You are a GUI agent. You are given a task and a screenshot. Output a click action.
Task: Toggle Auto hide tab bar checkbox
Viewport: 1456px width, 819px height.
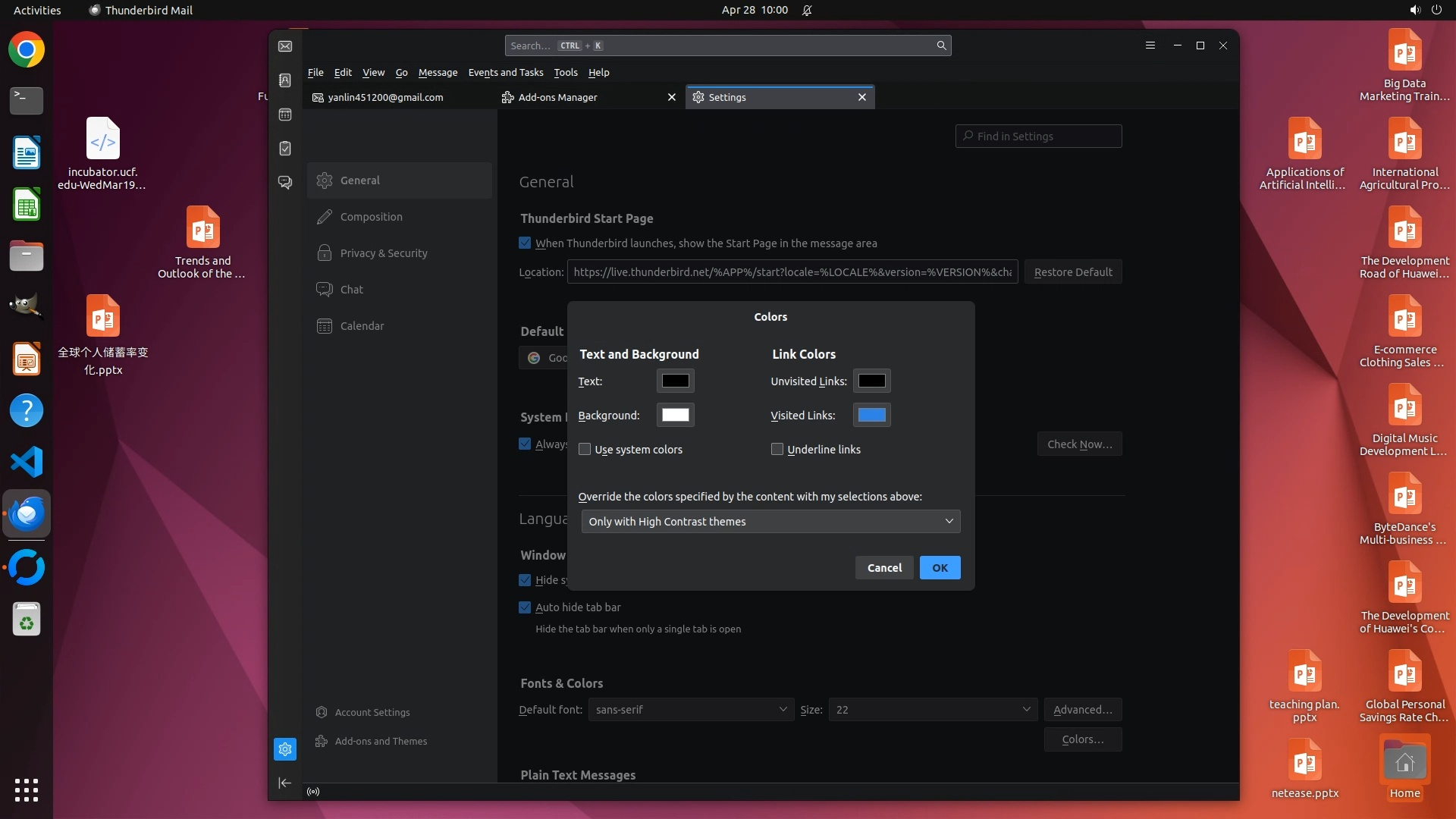525,607
